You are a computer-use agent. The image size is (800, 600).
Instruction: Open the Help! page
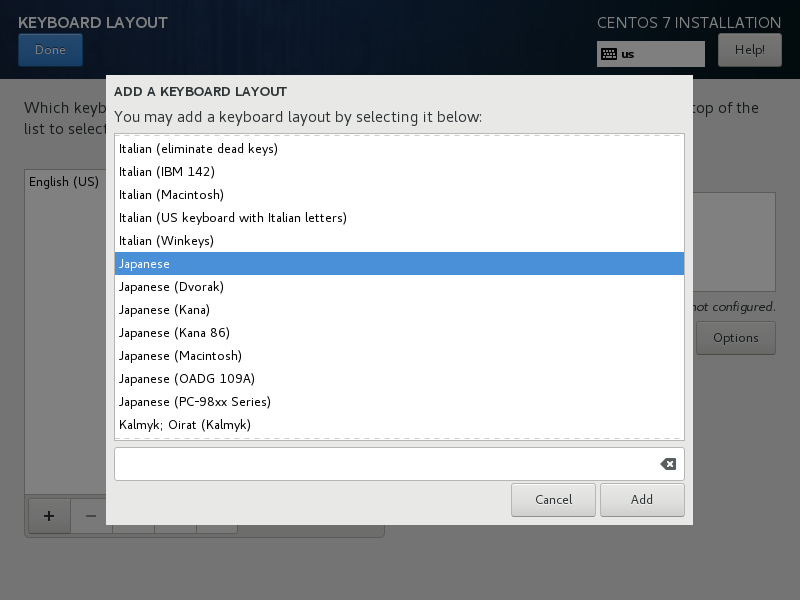pos(749,50)
